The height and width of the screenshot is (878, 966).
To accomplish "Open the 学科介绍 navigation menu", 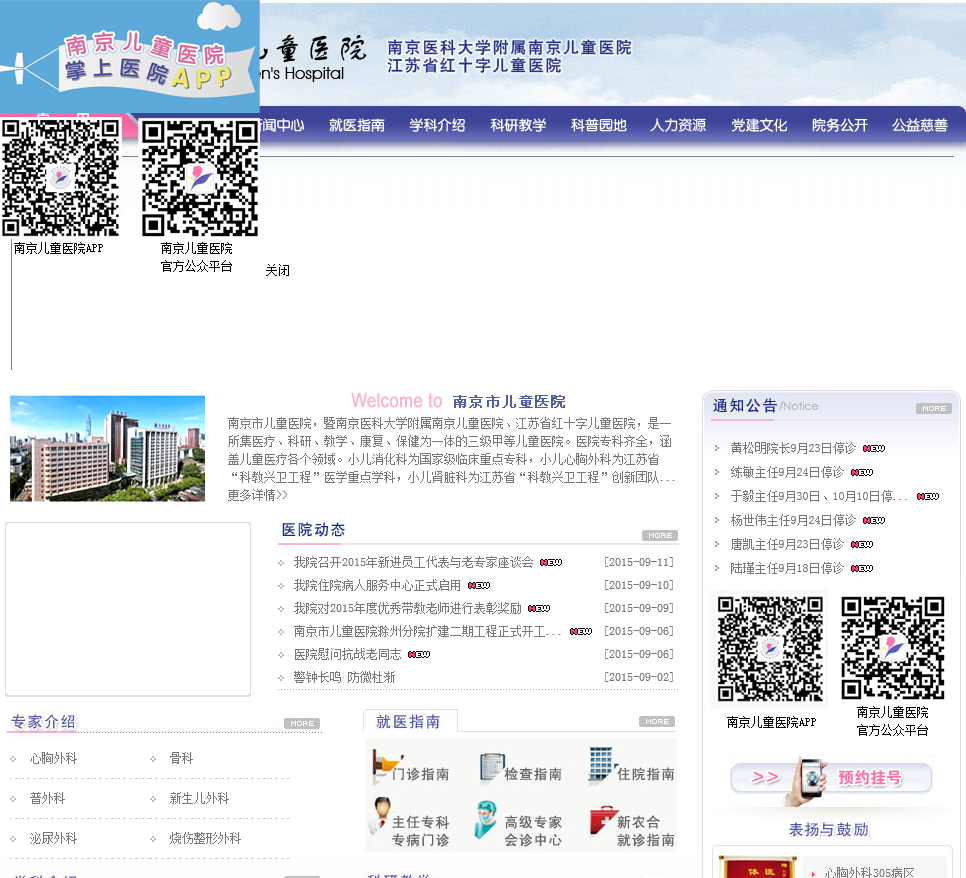I will tap(437, 125).
